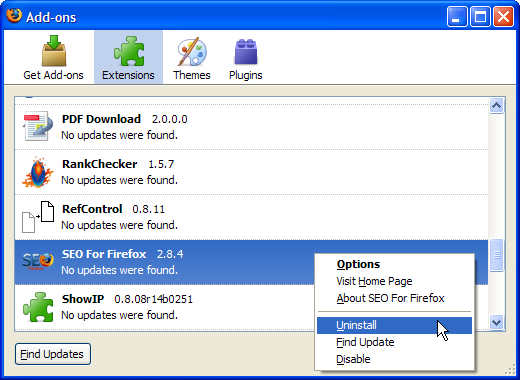Click the PDF Download extension icon
520x380 pixels.
pos(38,126)
